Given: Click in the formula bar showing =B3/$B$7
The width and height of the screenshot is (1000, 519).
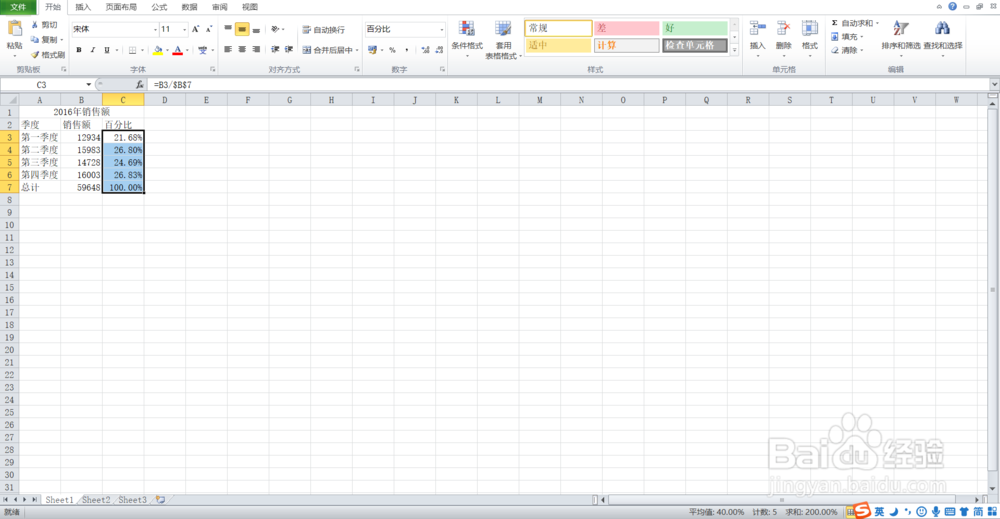Looking at the screenshot, I should coord(568,84).
